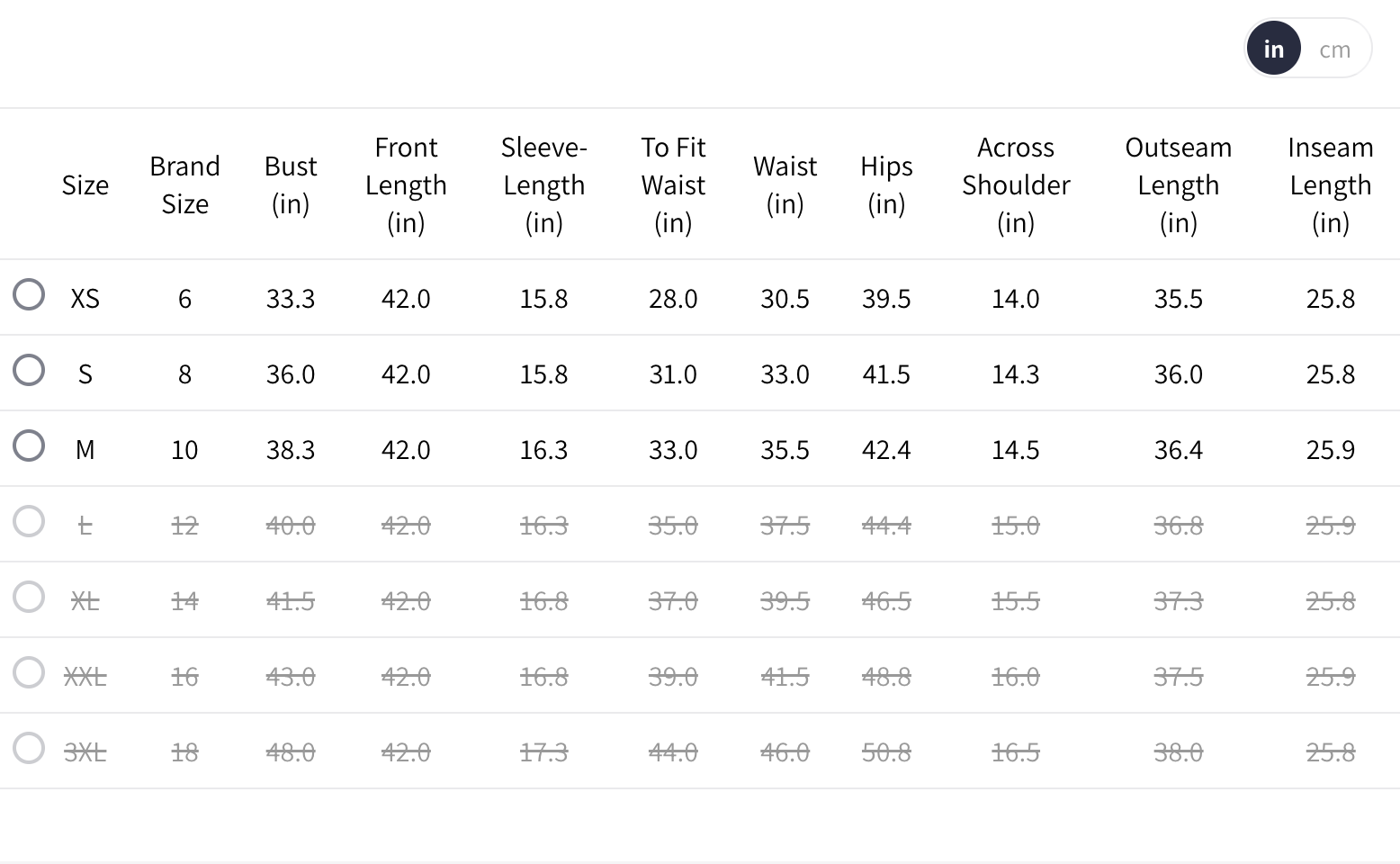Click the M size label
1400x864 pixels.
click(85, 450)
